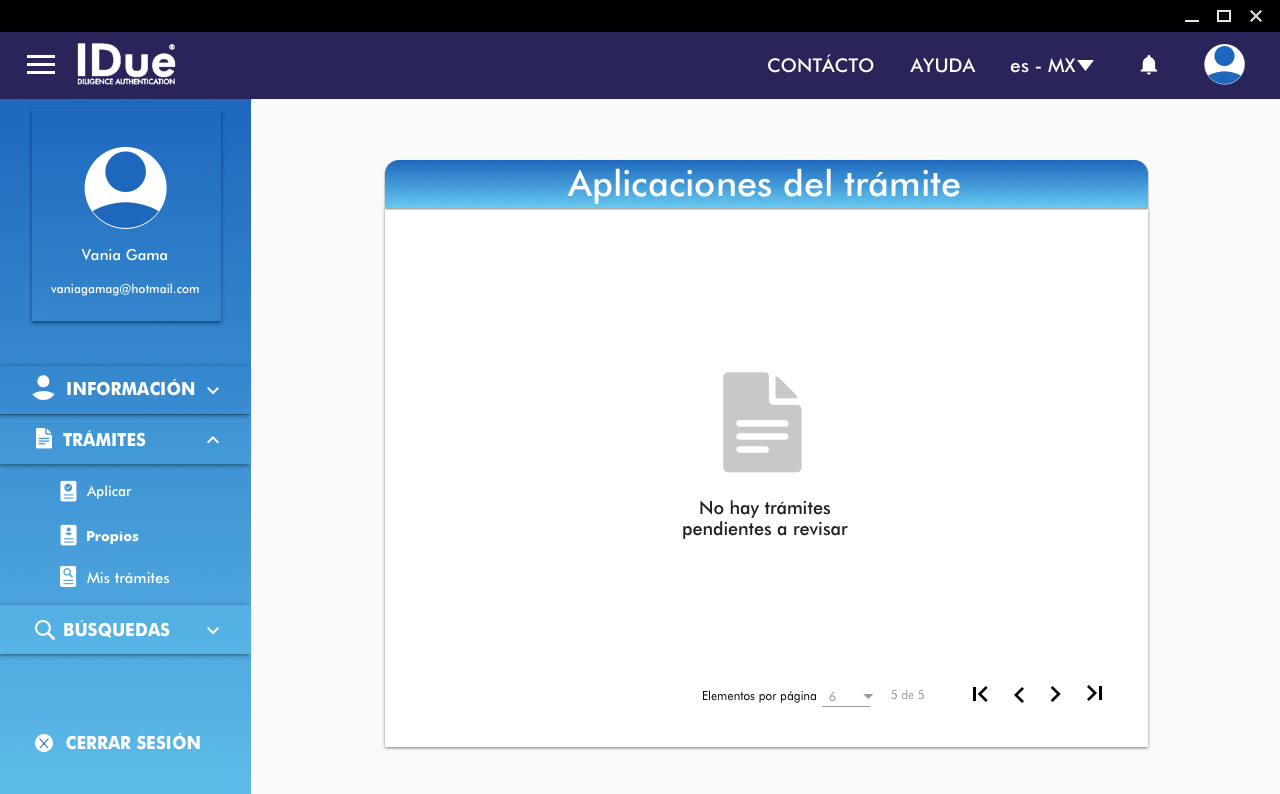Open the user avatar in top bar
1280x794 pixels.
1224,65
